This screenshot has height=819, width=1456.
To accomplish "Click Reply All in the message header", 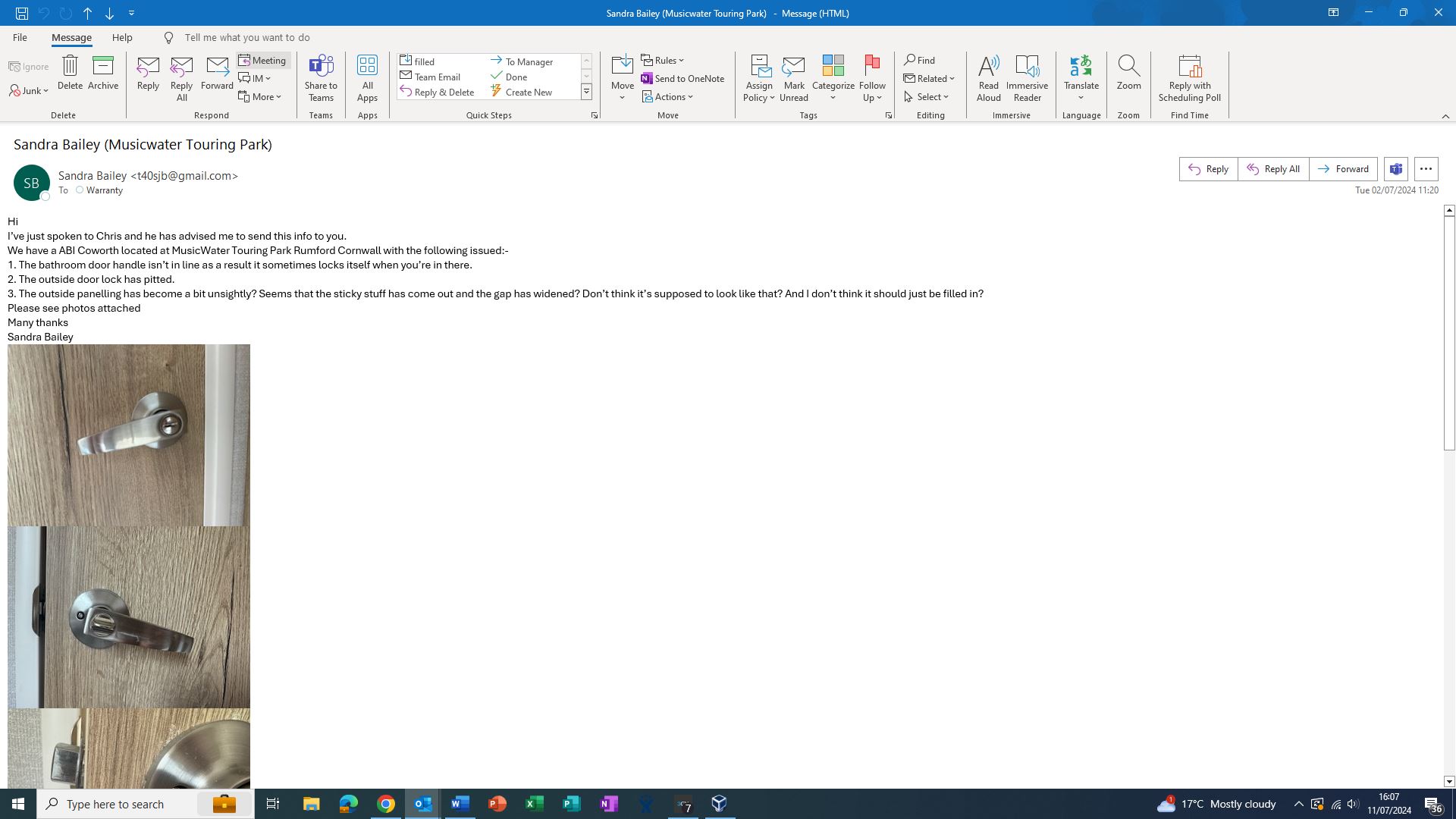I will (1273, 169).
